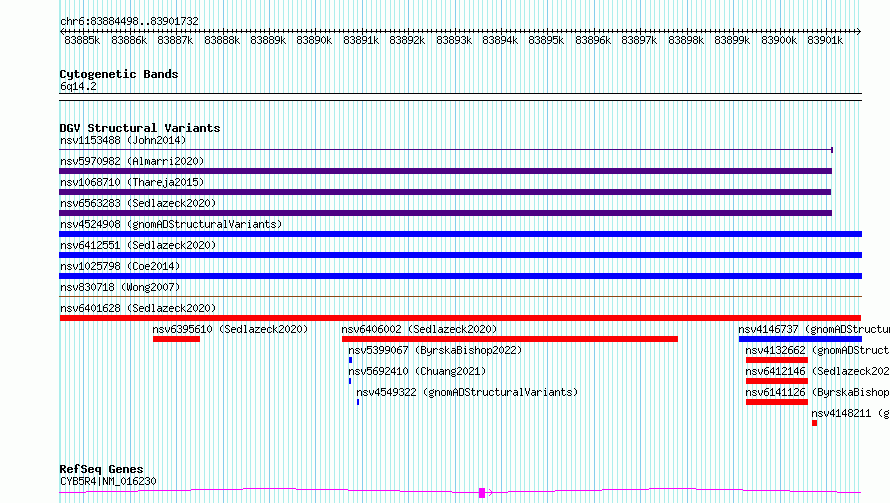
Task: Open nsv4549322 (gnomADStructuralVariants) label
Action: pos(467,392)
